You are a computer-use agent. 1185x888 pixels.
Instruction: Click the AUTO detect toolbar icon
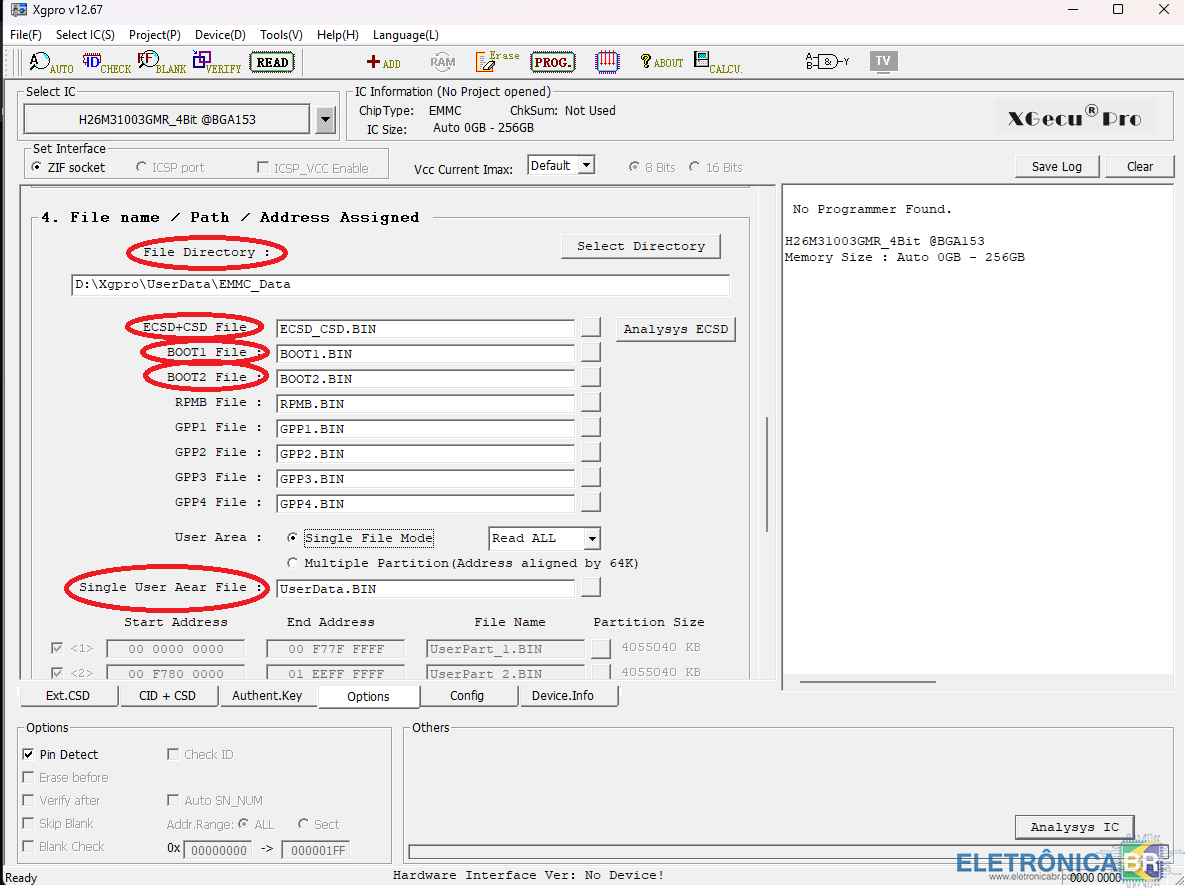[x=50, y=63]
